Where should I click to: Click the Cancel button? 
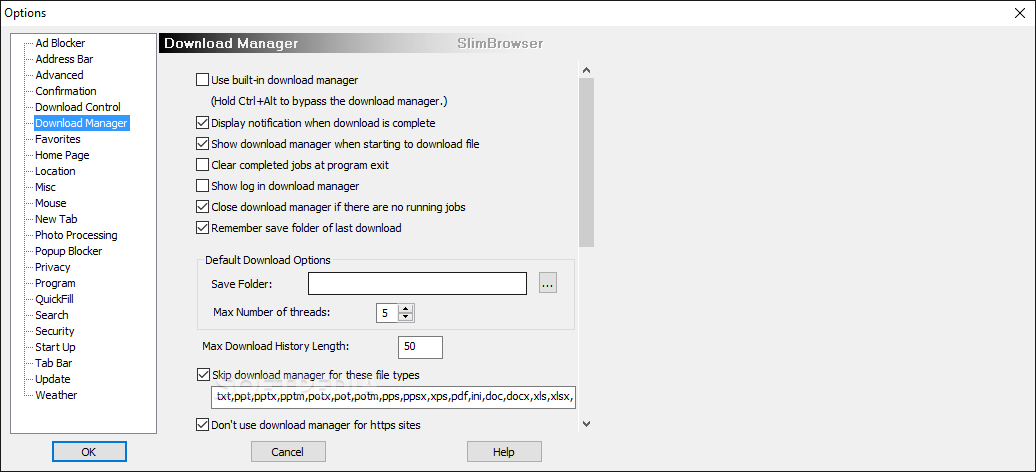[x=288, y=452]
